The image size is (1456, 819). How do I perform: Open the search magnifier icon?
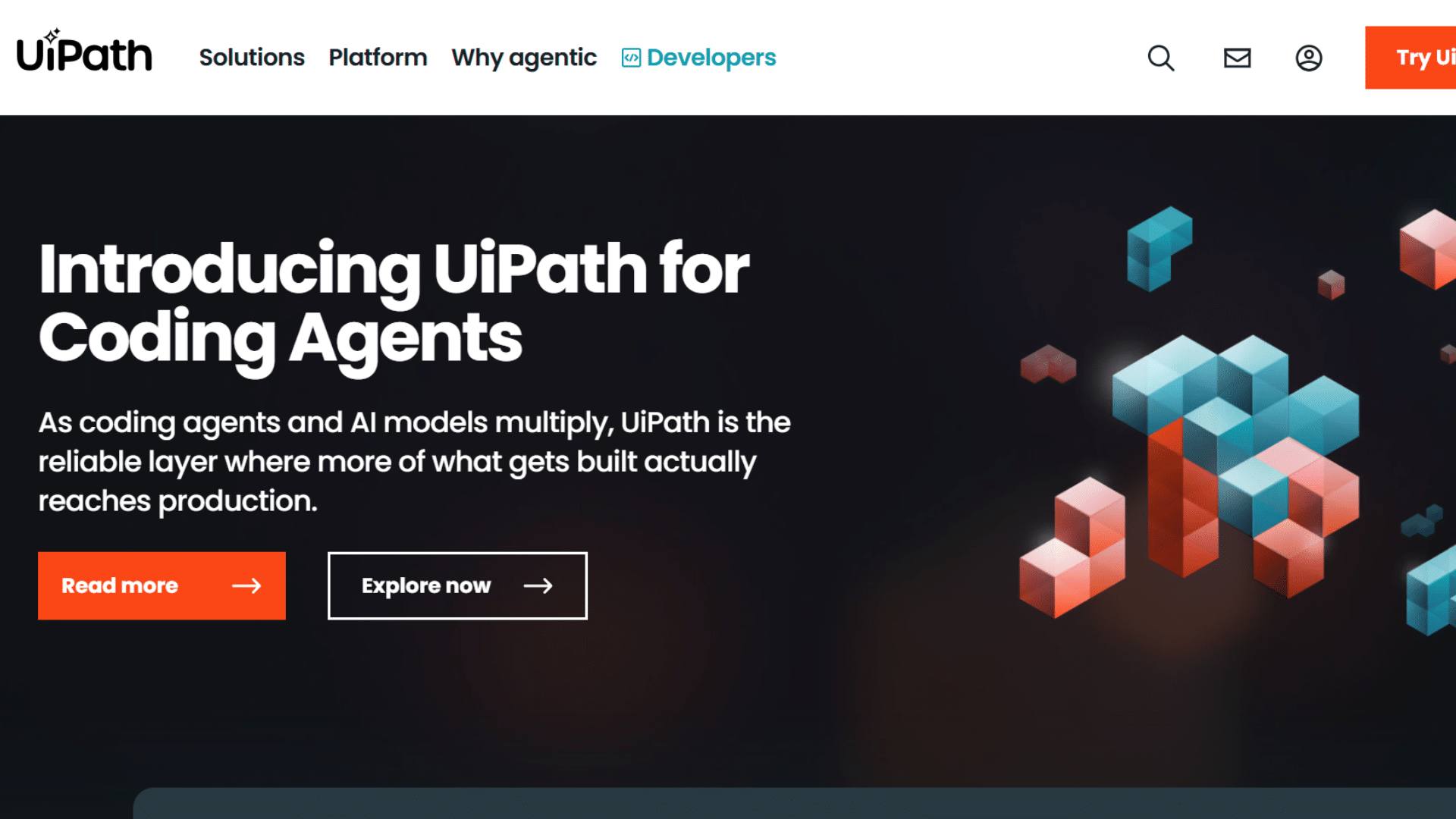click(x=1160, y=58)
